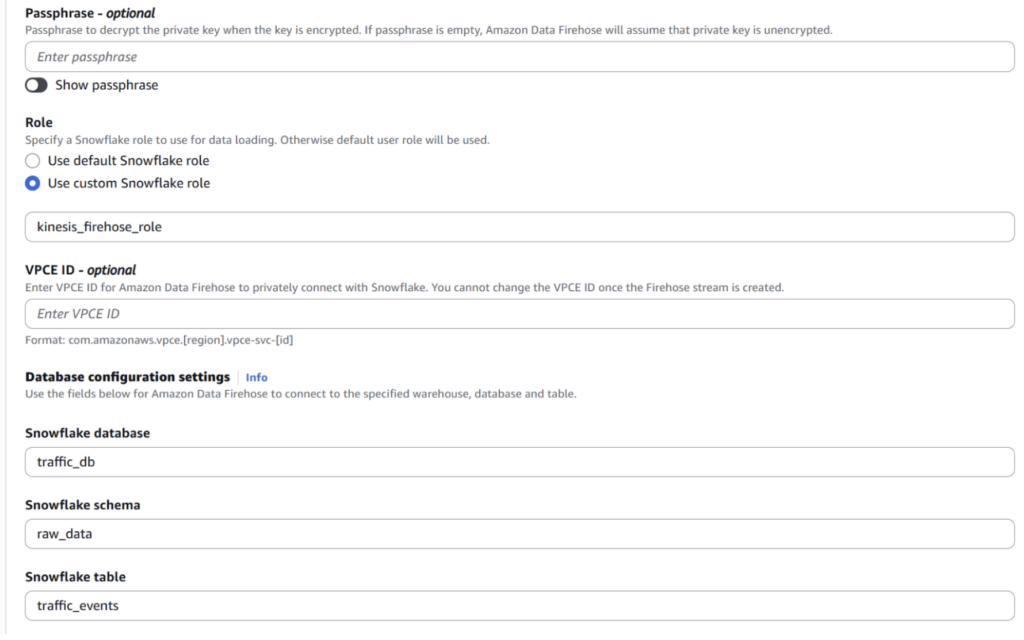Open Info link beside Database configuration settings
The width and height of the screenshot is (1024, 640).
pos(256,377)
